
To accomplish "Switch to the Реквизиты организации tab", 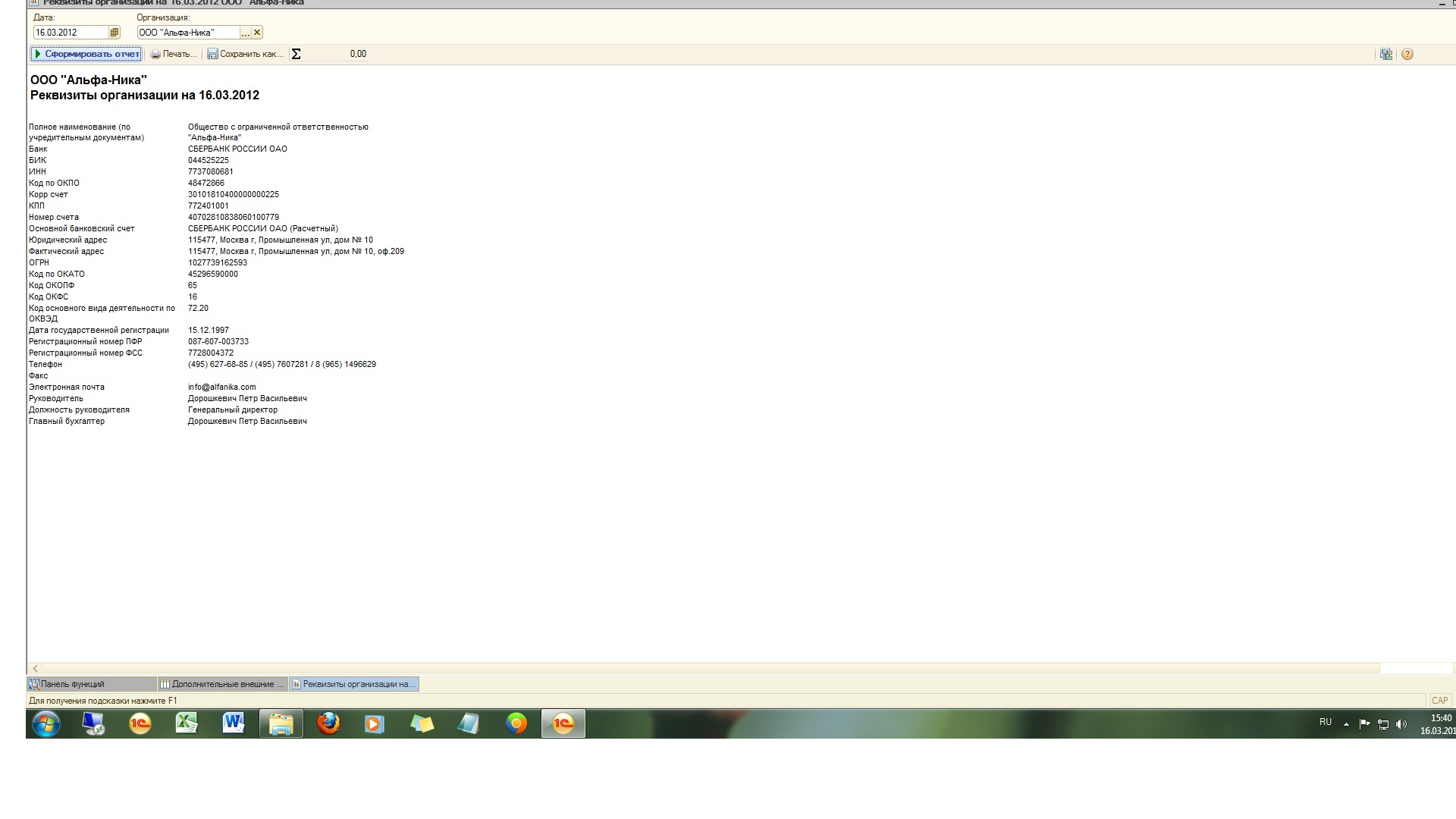I will pyautogui.click(x=353, y=684).
